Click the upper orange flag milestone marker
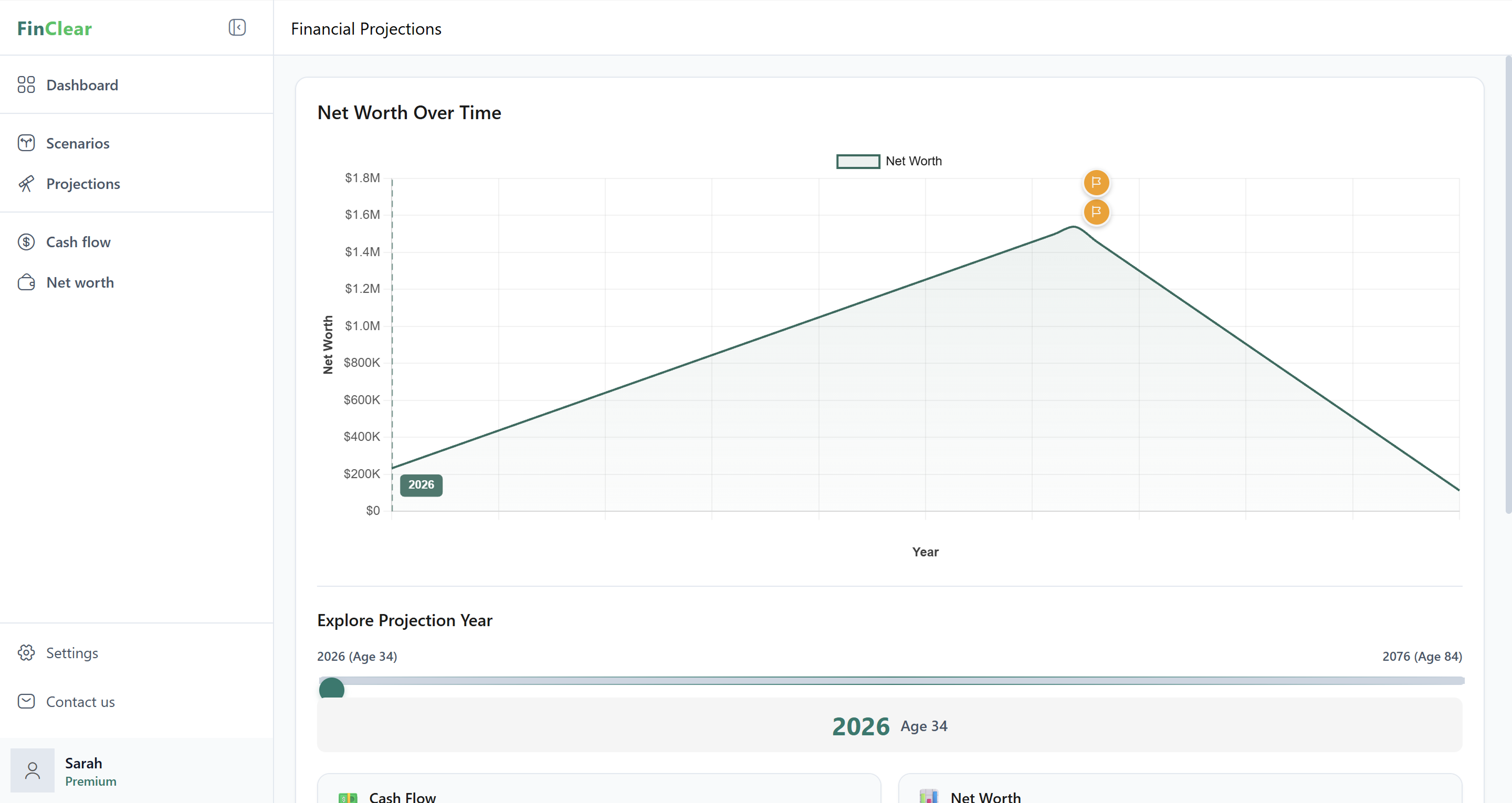1512x803 pixels. pos(1096,183)
